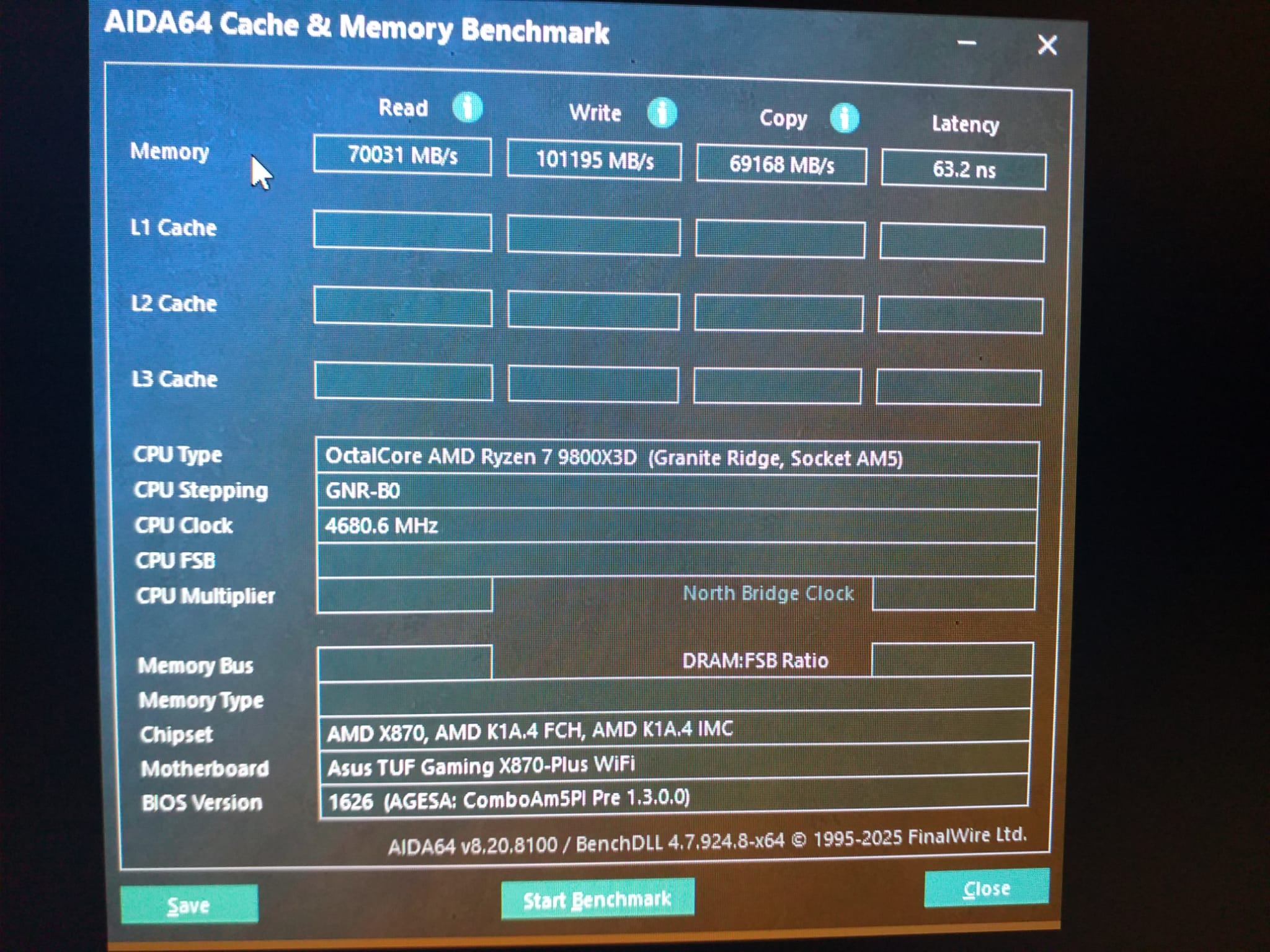Click the L2 Cache row label

click(x=174, y=303)
